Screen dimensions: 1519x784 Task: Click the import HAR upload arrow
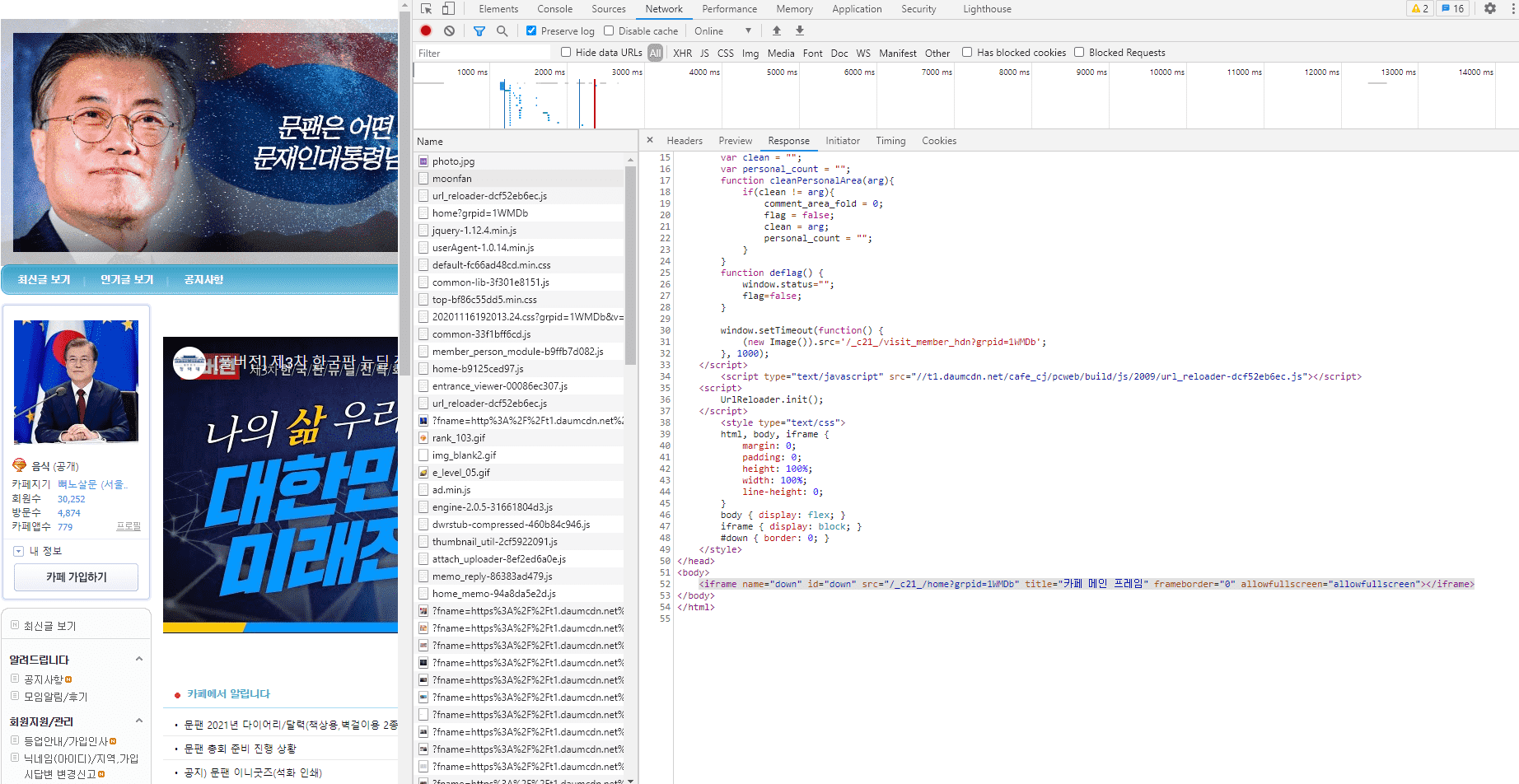pos(776,31)
